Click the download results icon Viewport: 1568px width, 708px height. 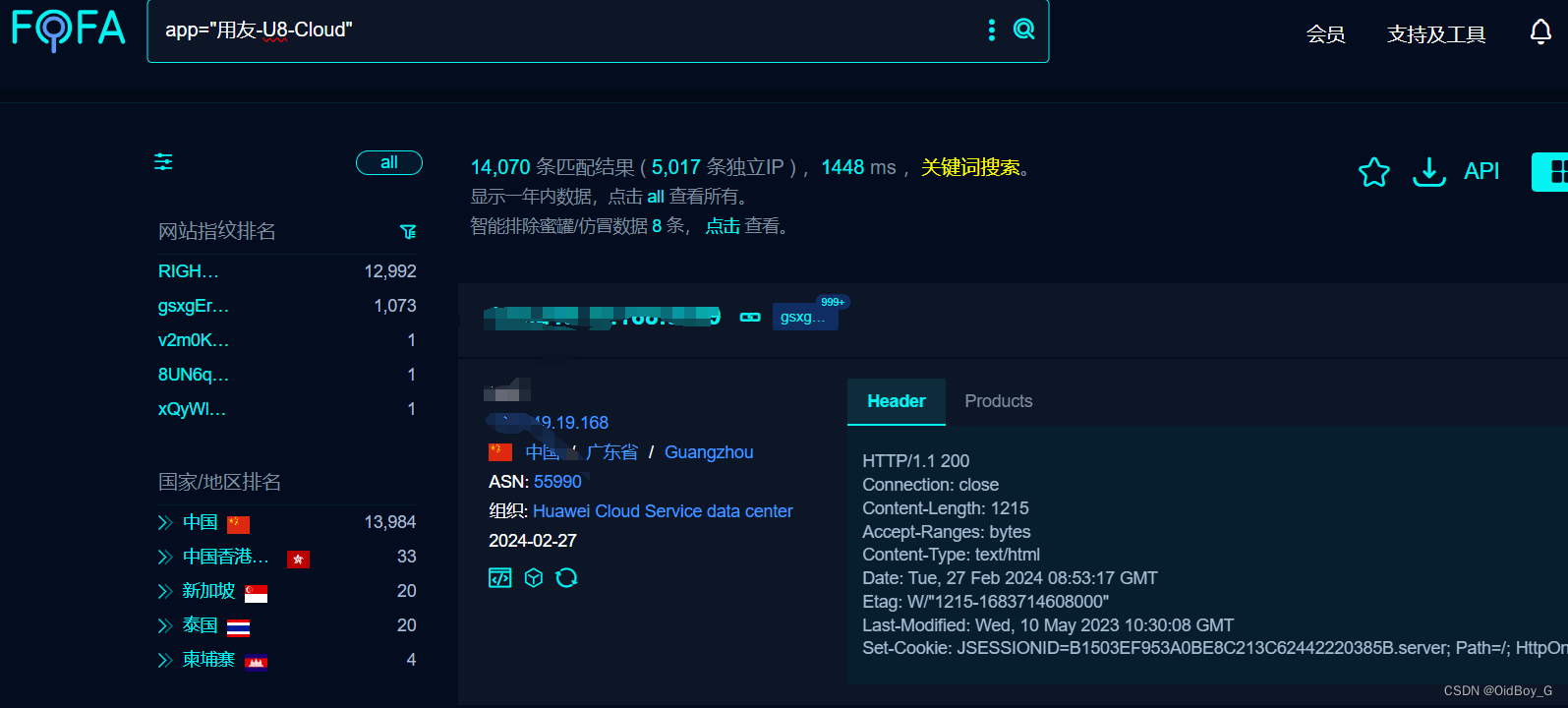click(x=1428, y=172)
